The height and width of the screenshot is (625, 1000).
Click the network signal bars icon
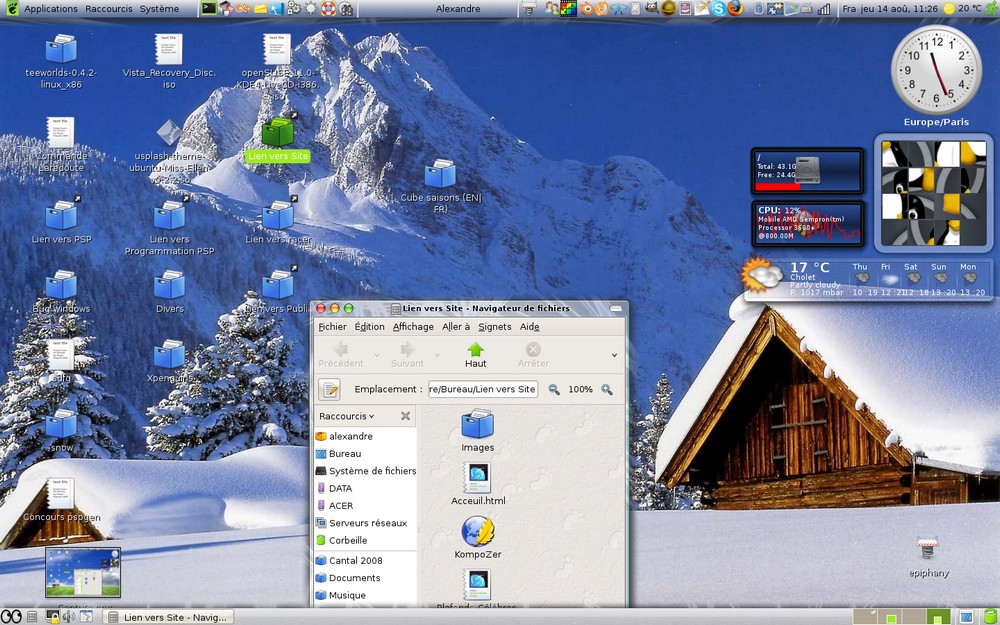[824, 9]
